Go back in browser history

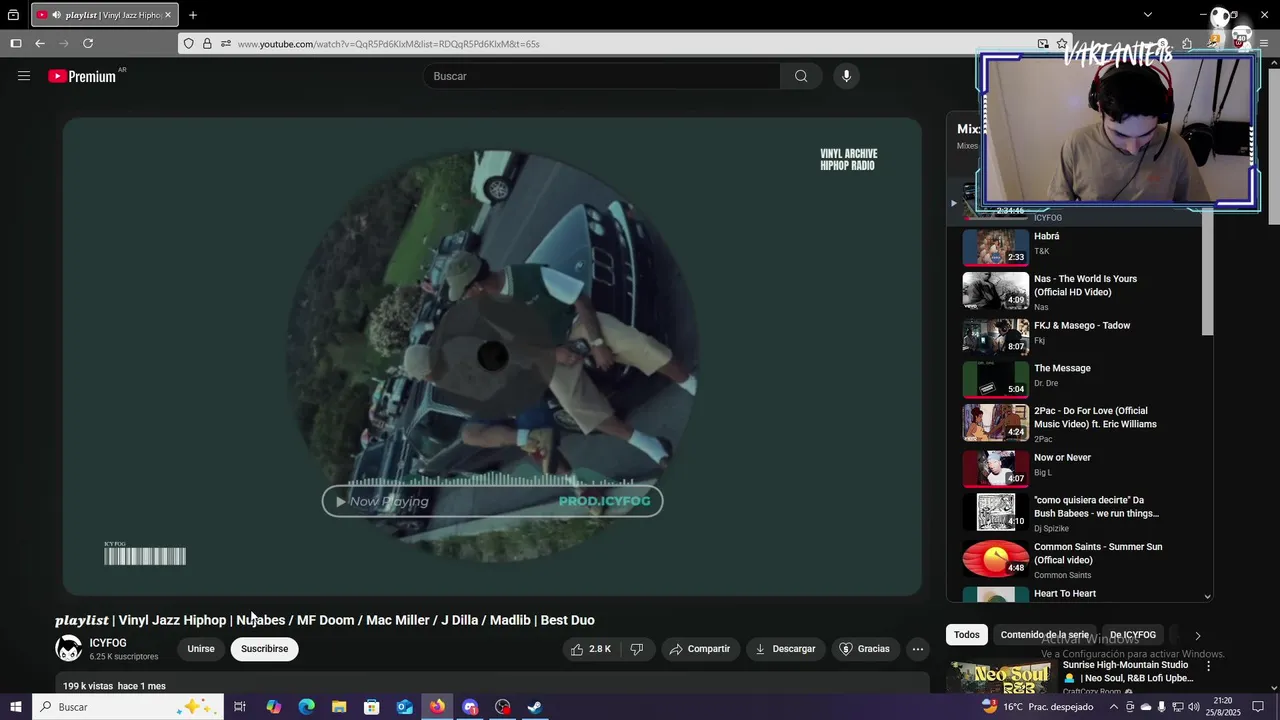tap(40, 44)
